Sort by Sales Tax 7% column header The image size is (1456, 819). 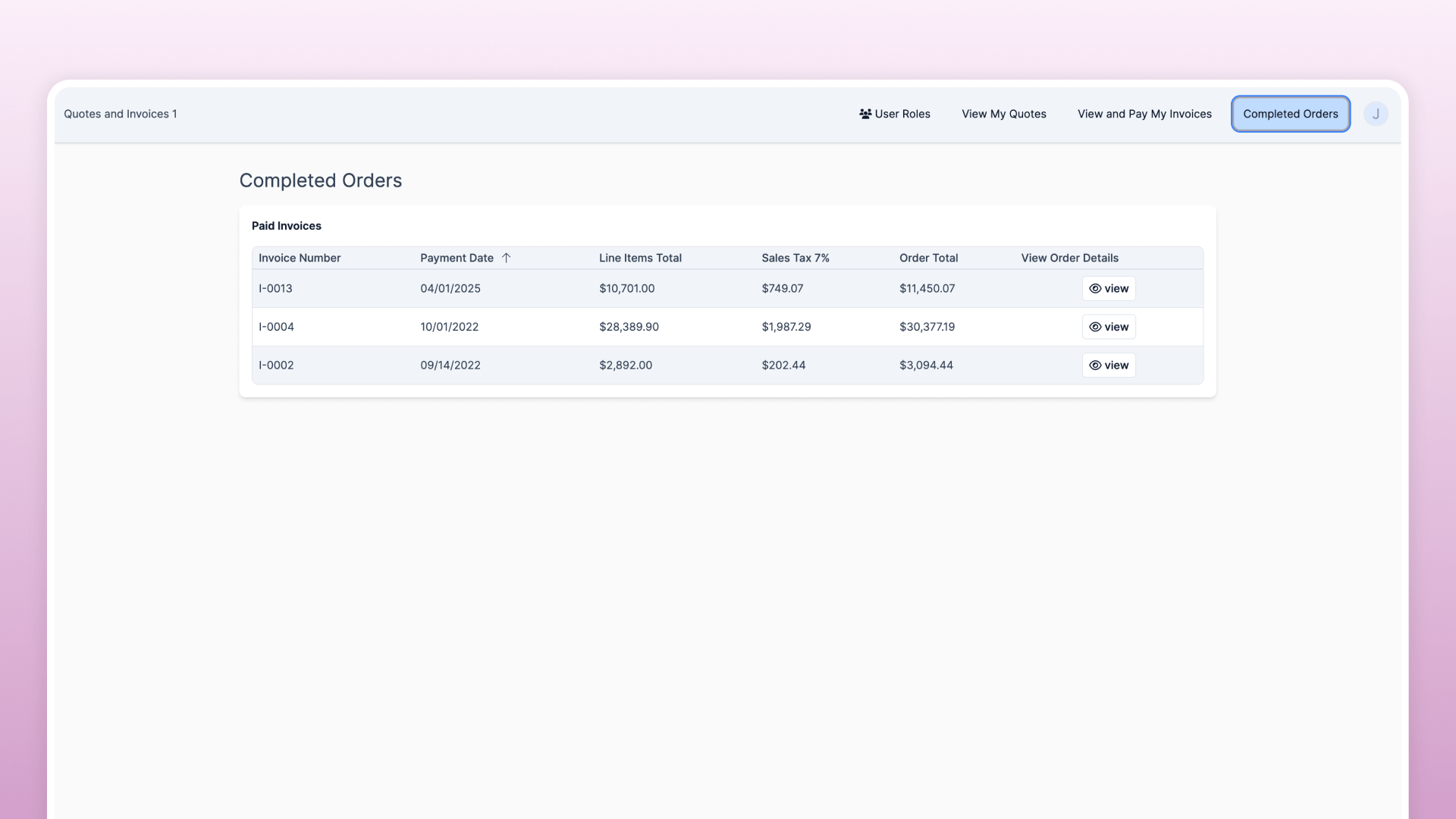[795, 258]
